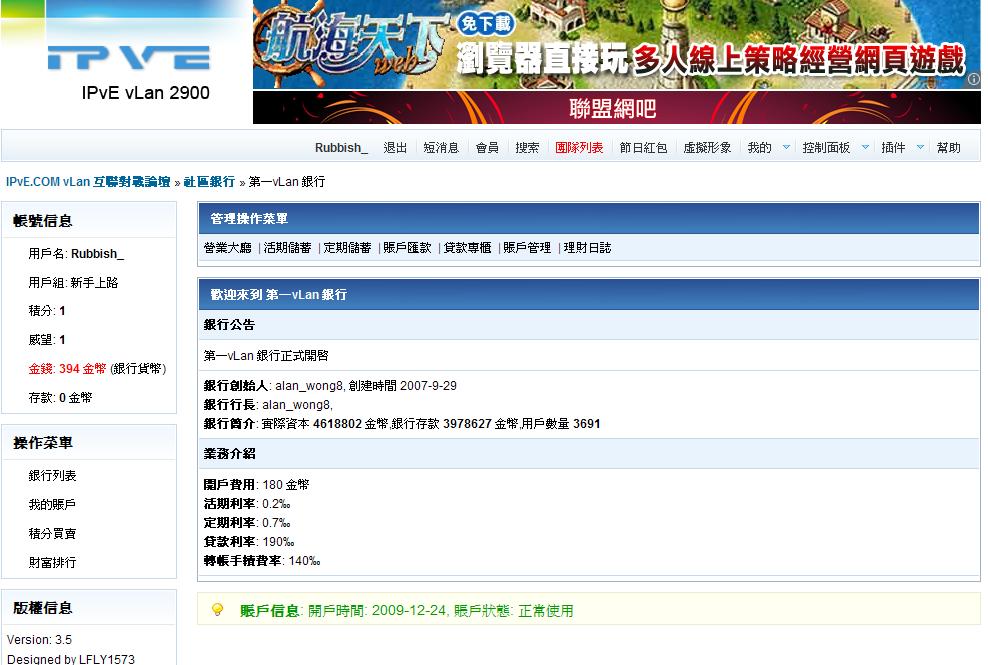Screen dimensions: 988x665
Task: Open the 營業大廳 bank menu item
Action: [x=229, y=248]
